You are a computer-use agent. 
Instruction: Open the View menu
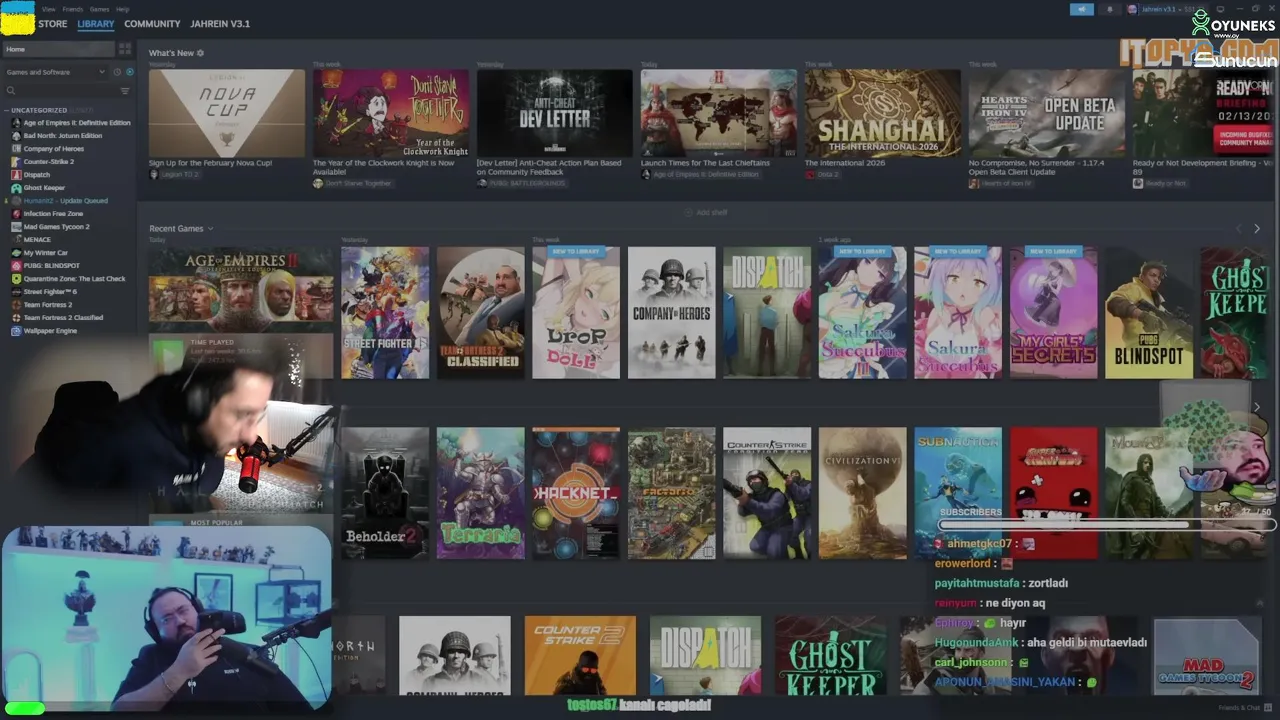click(x=49, y=9)
